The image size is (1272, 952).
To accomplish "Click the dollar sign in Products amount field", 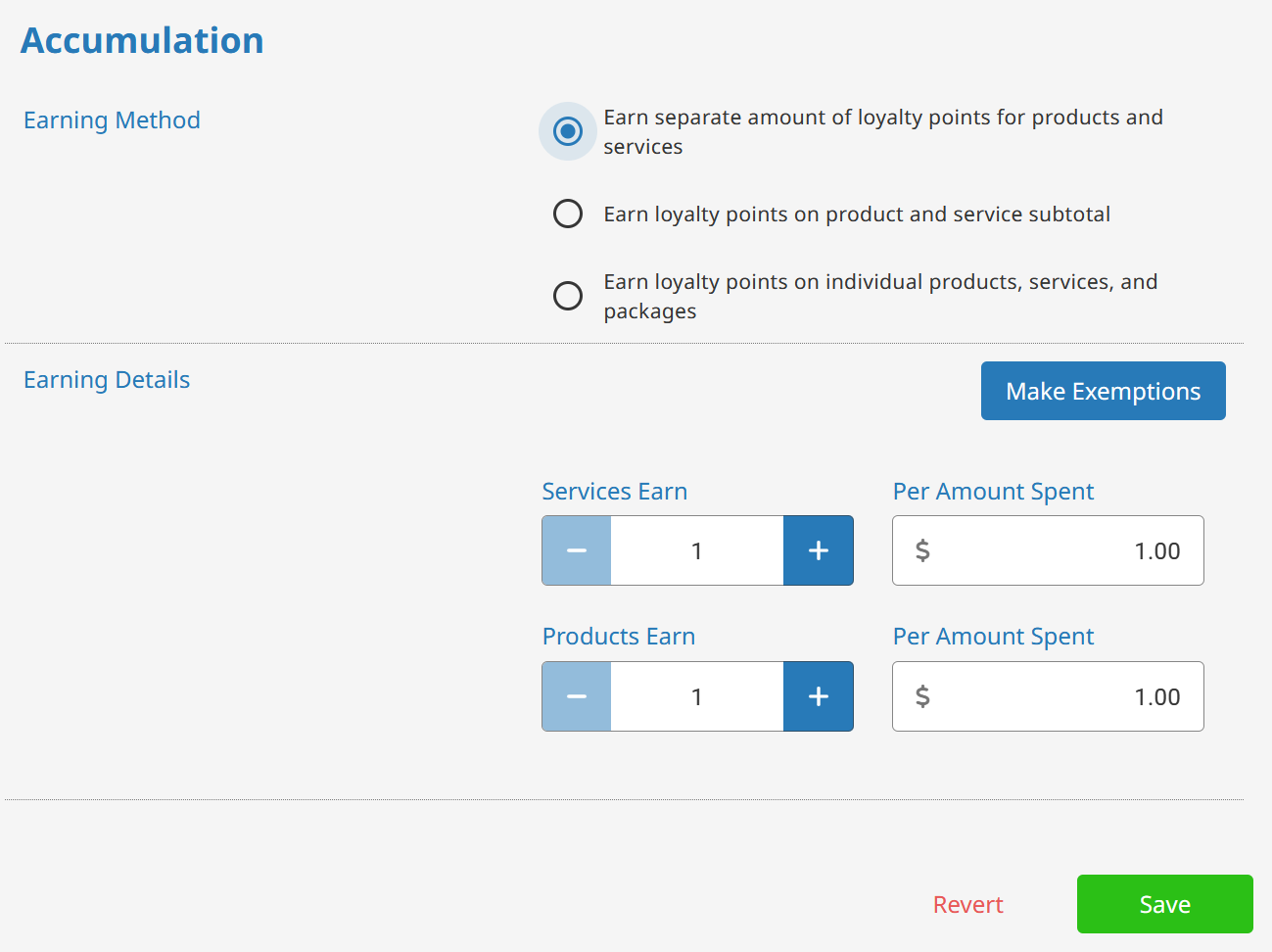I will 922,696.
